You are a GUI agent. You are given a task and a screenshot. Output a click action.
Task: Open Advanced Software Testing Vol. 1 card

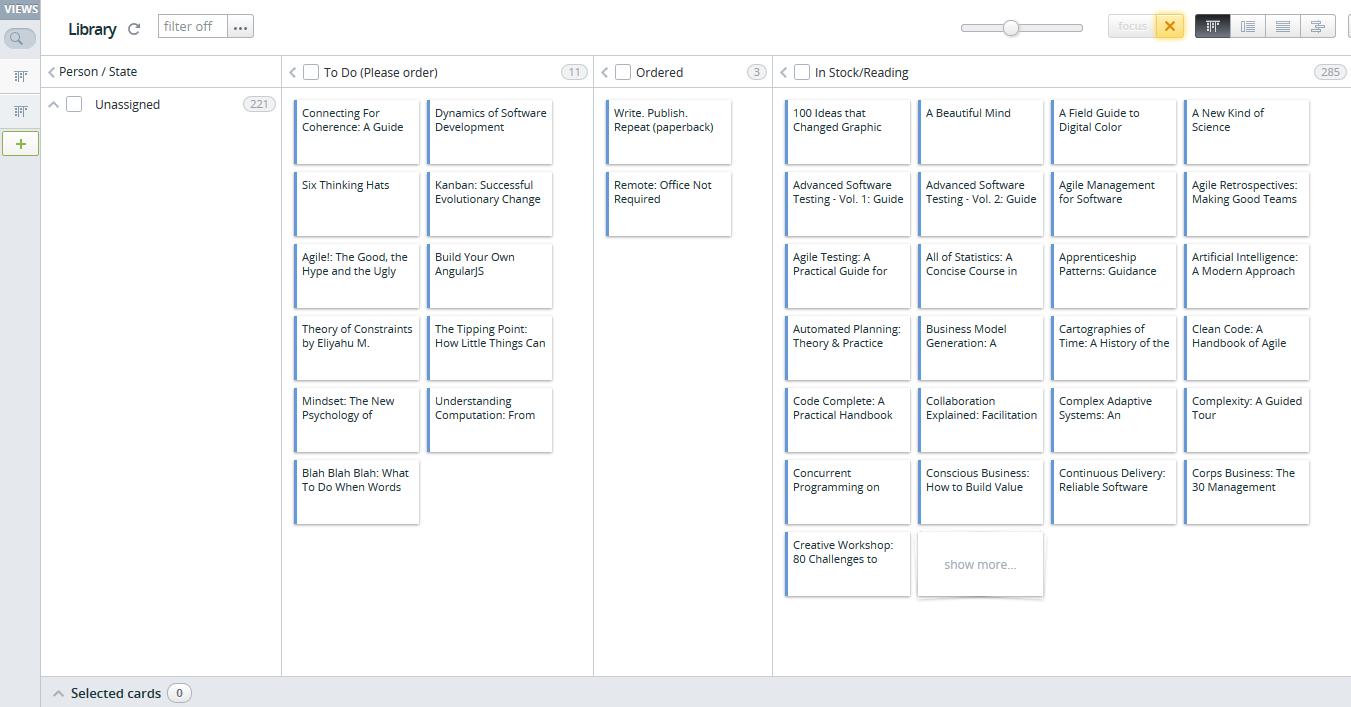click(848, 204)
